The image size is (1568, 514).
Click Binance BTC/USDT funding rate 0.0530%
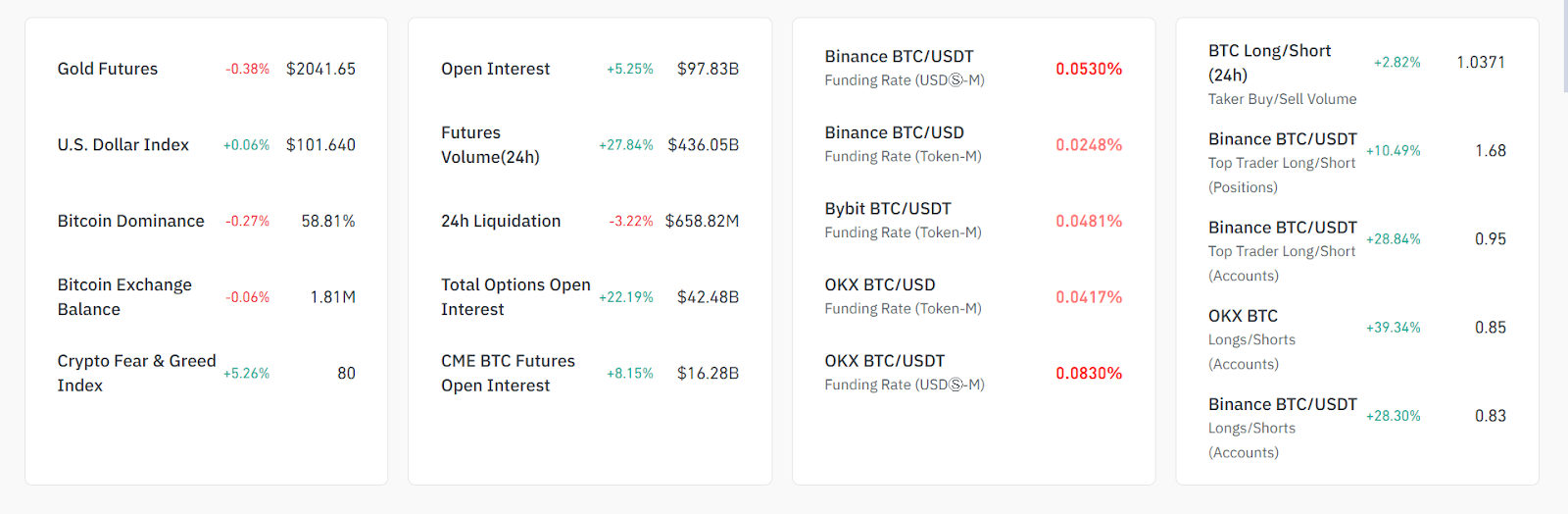point(1089,69)
